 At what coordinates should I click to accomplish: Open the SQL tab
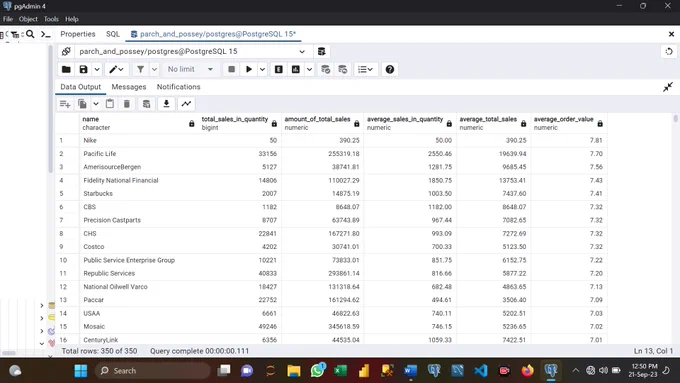(113, 34)
